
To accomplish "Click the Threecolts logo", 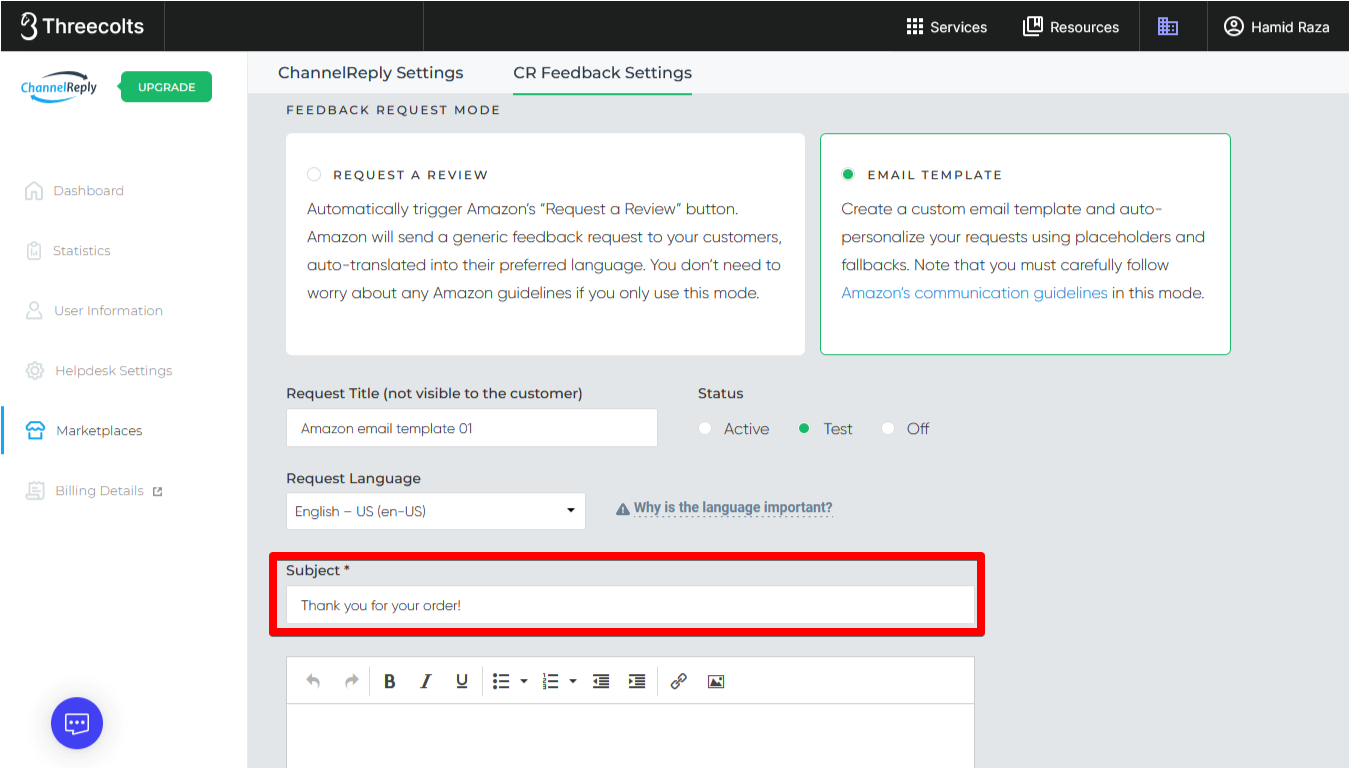I will coord(82,26).
